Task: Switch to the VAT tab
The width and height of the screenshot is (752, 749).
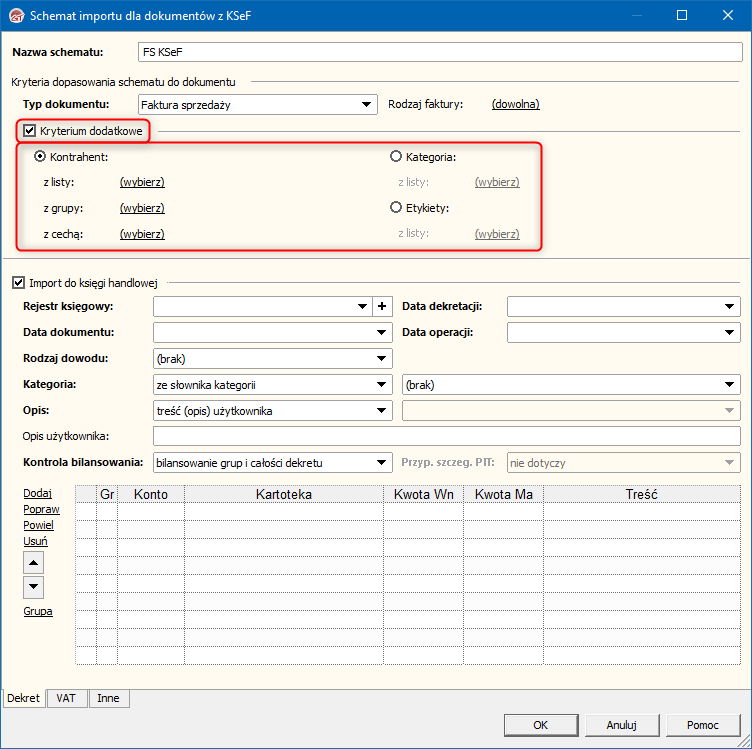Action: click(x=67, y=699)
